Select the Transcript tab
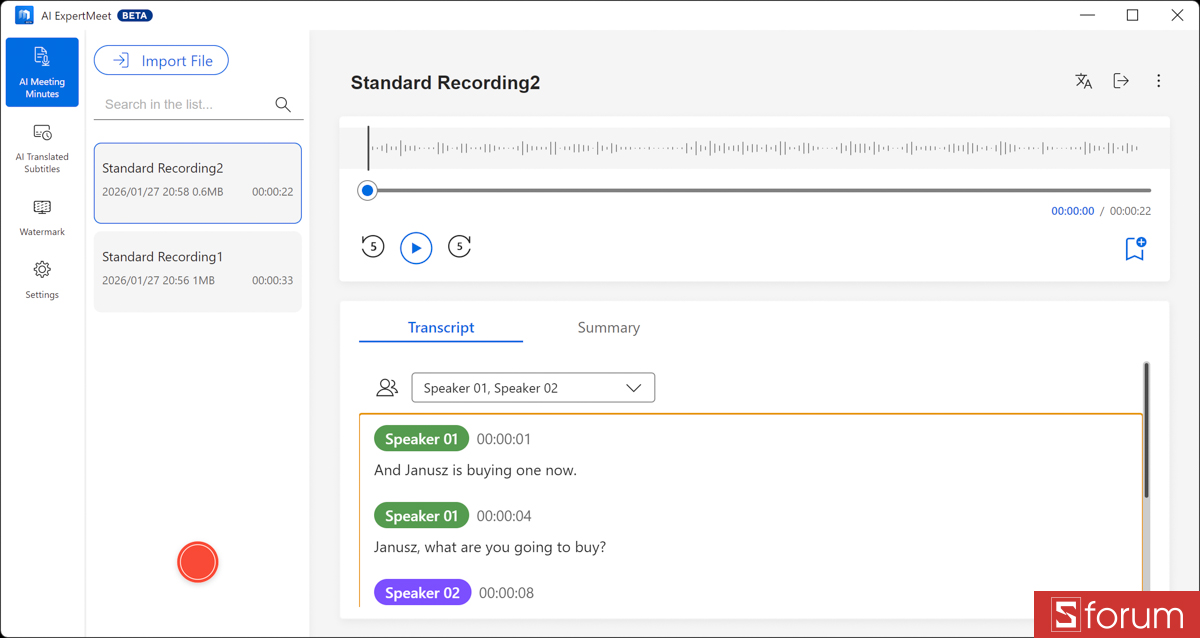This screenshot has height=638, width=1200. [441, 328]
